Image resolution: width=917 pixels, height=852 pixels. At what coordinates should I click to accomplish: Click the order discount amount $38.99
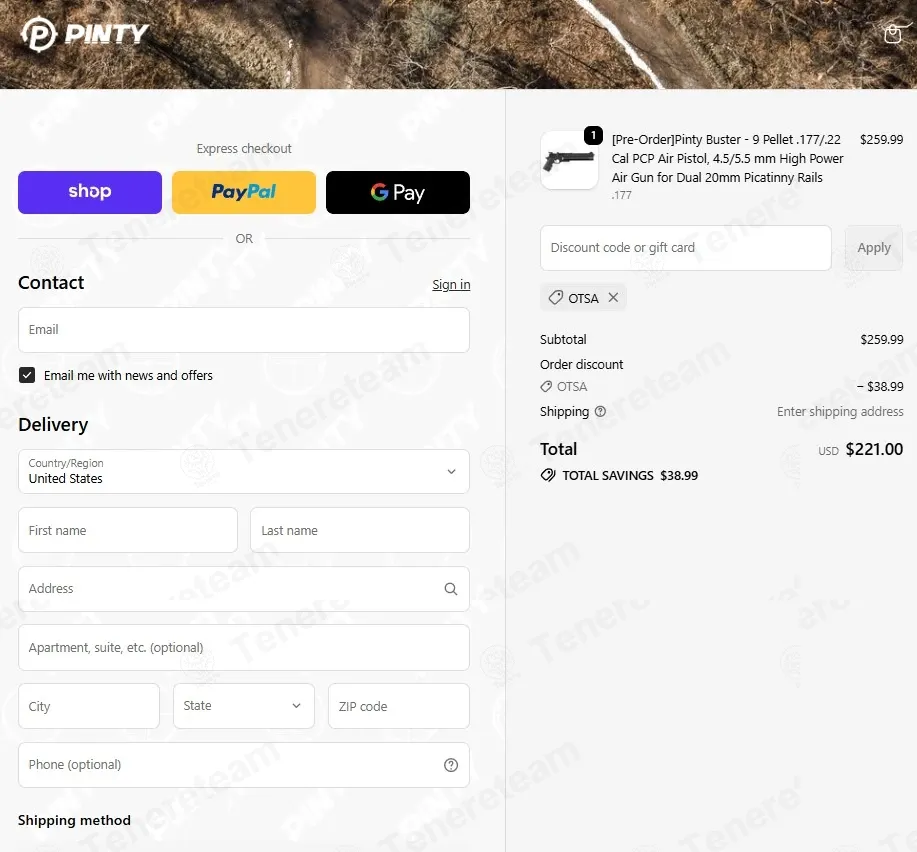[880, 387]
